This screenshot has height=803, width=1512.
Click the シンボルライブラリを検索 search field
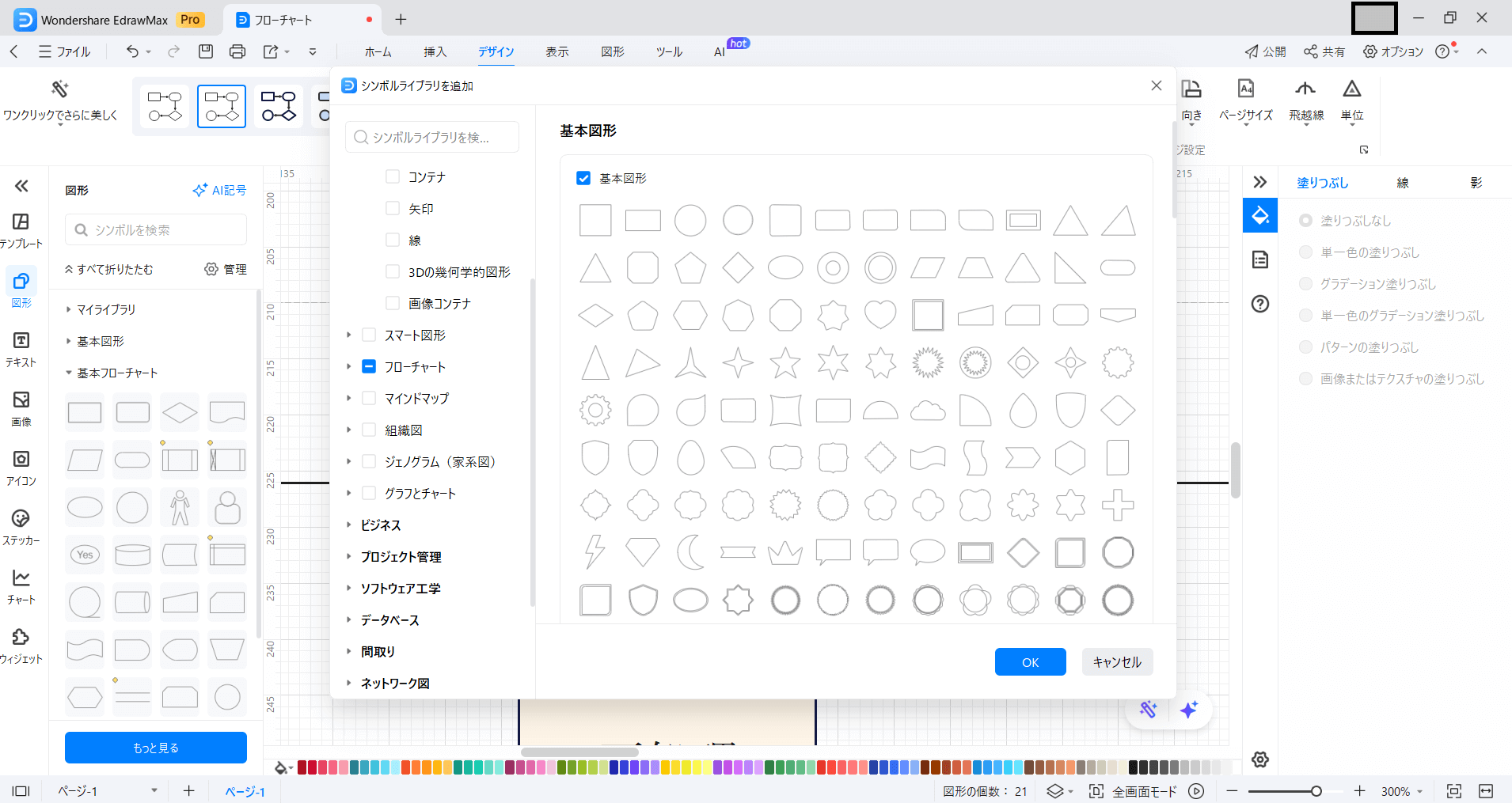432,137
